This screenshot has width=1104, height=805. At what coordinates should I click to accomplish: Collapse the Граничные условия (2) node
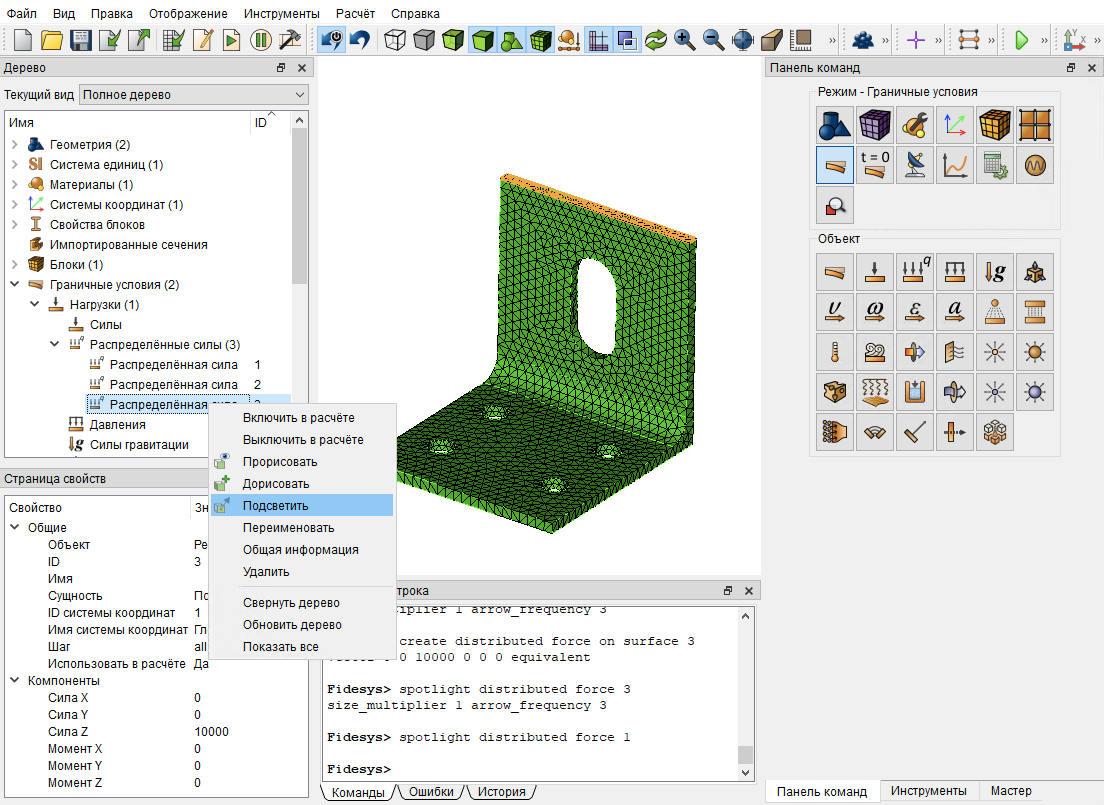[15, 285]
